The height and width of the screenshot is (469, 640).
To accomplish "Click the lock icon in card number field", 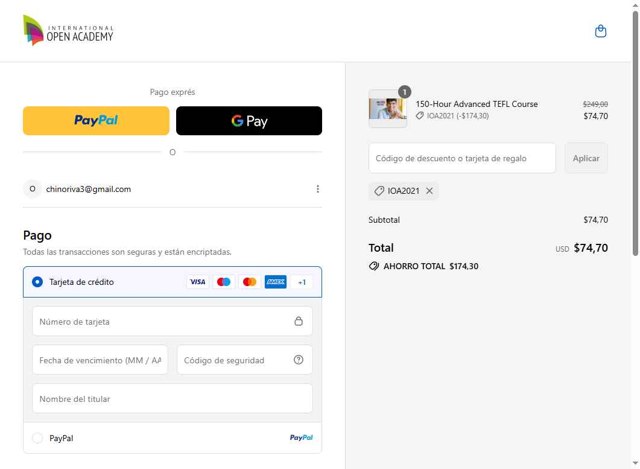I will tap(298, 321).
